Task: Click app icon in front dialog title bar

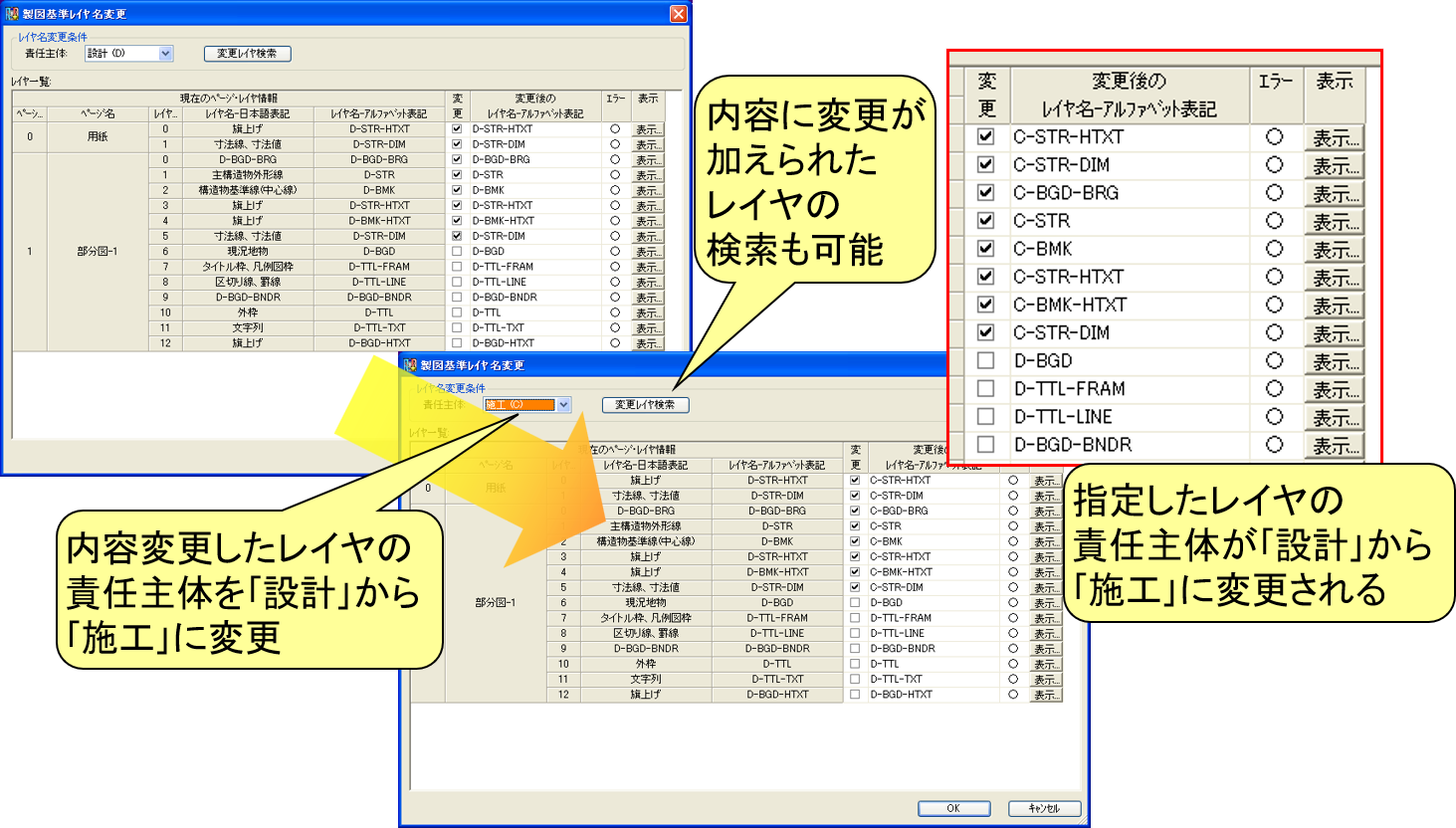Action: (410, 365)
